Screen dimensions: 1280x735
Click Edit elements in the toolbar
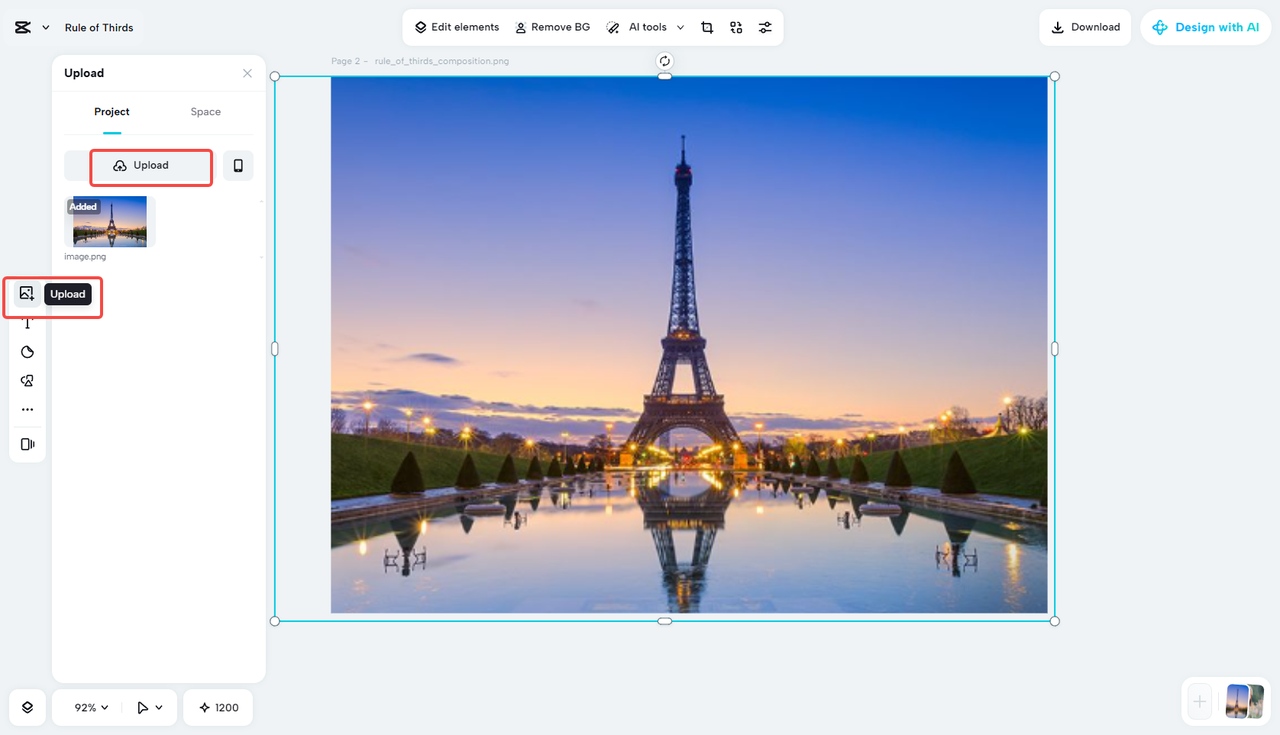click(456, 27)
